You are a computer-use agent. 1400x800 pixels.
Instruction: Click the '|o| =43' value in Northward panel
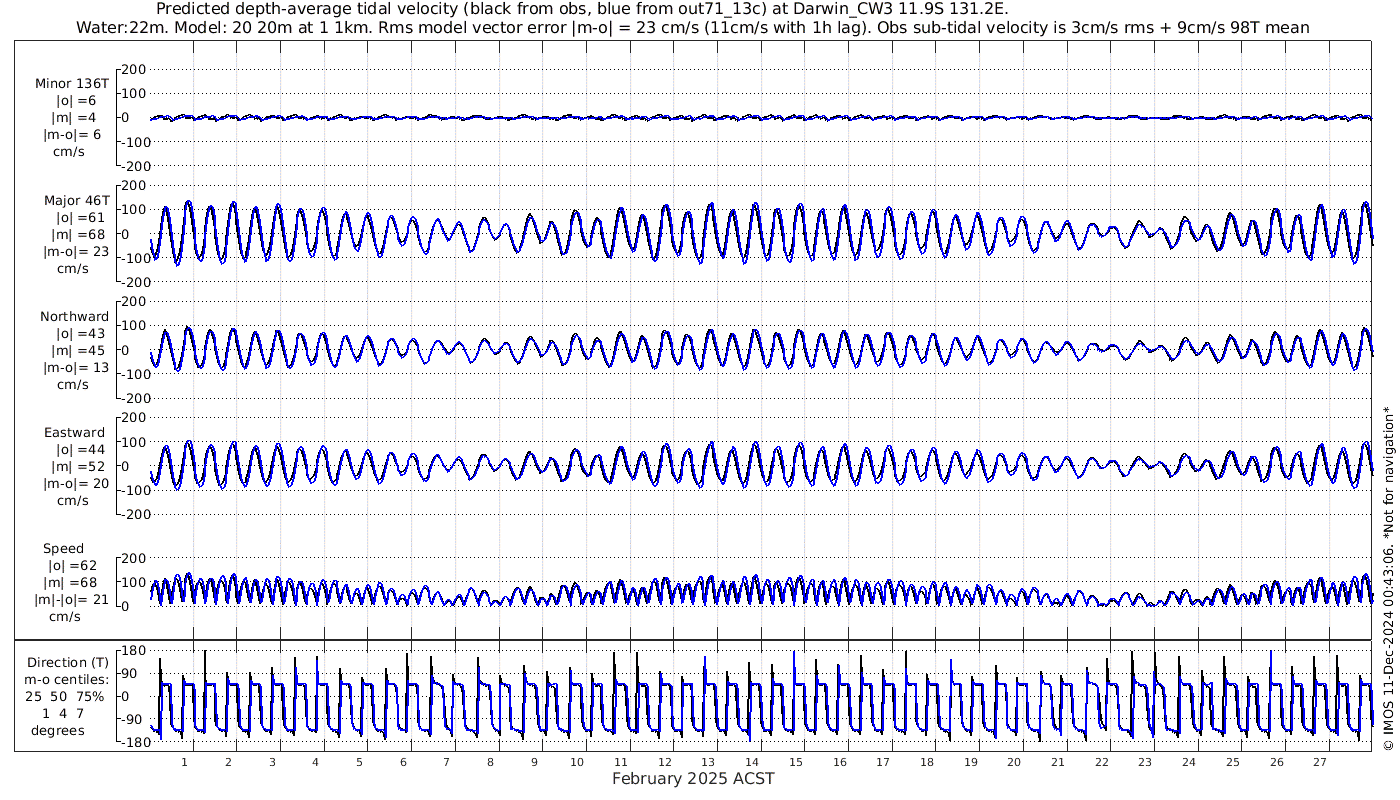click(80, 334)
